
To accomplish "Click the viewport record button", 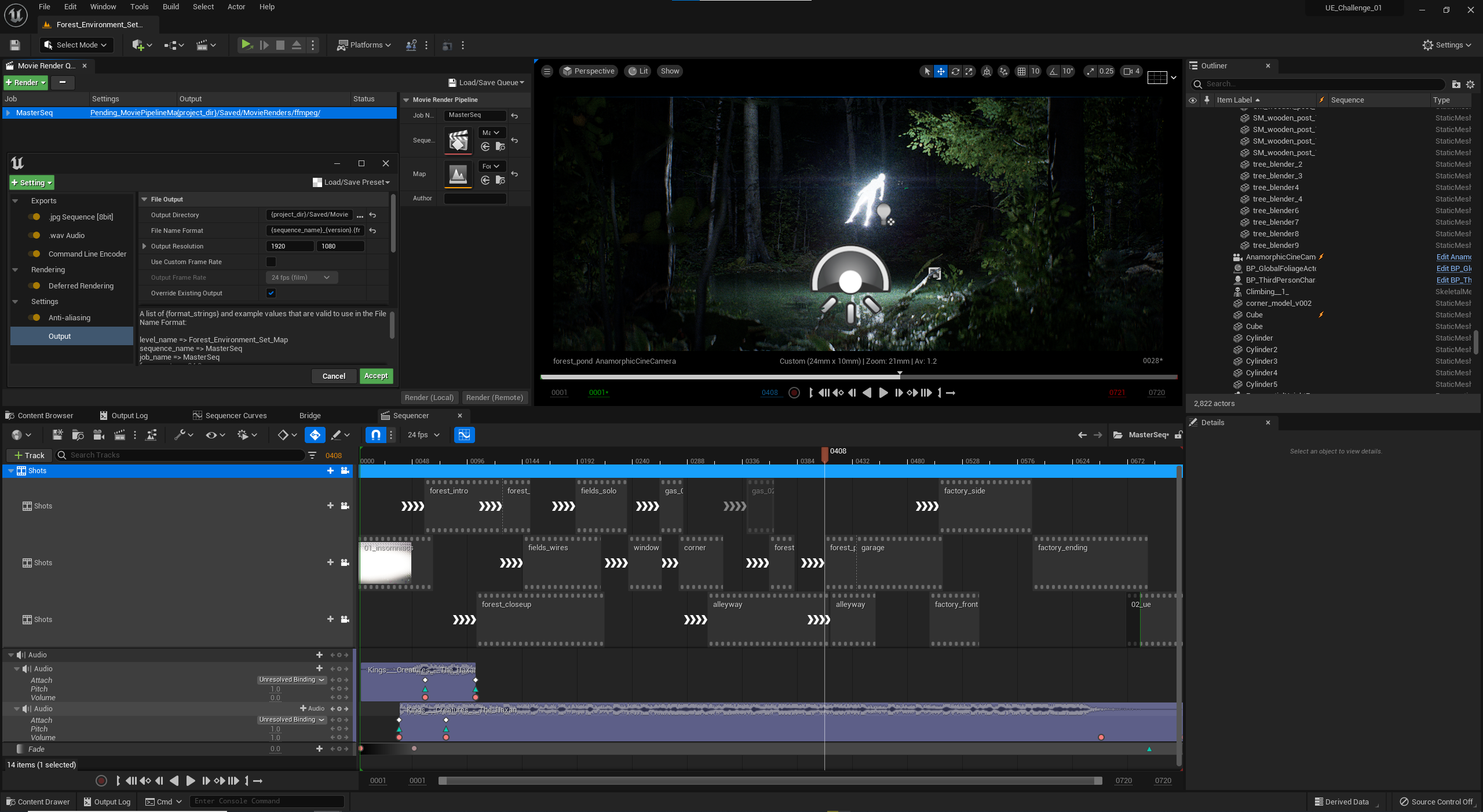I will (794, 393).
